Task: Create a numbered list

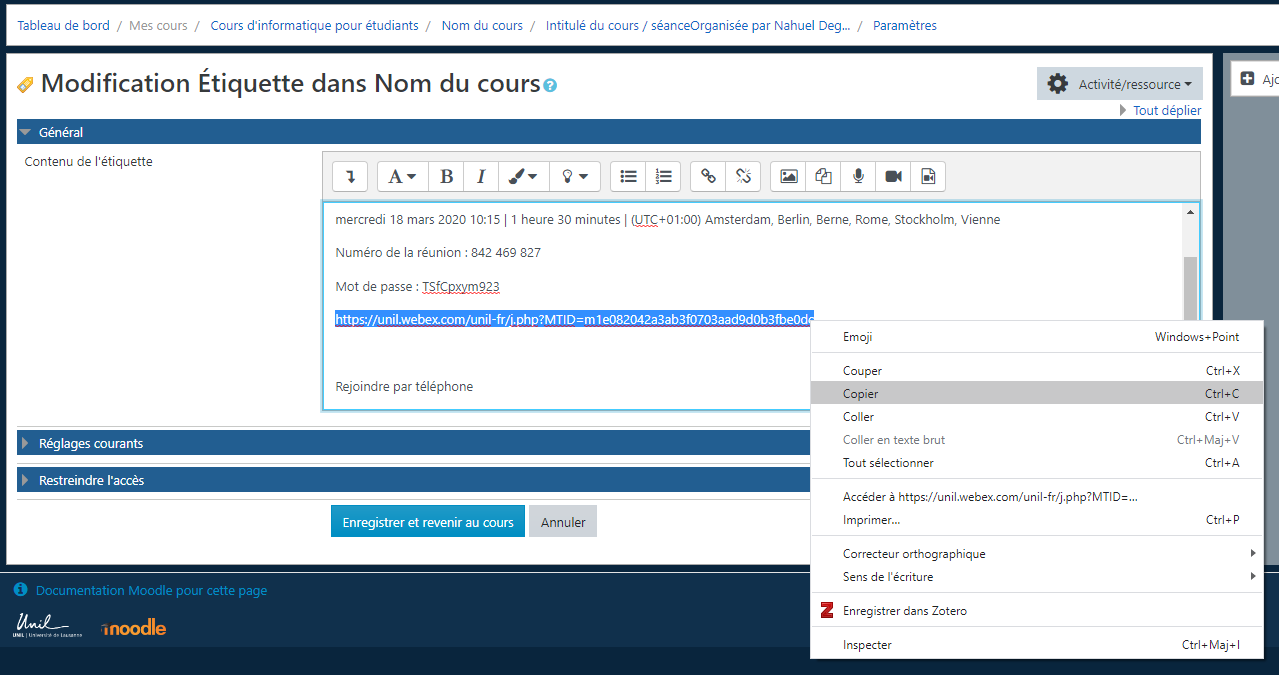Action: pyautogui.click(x=663, y=176)
